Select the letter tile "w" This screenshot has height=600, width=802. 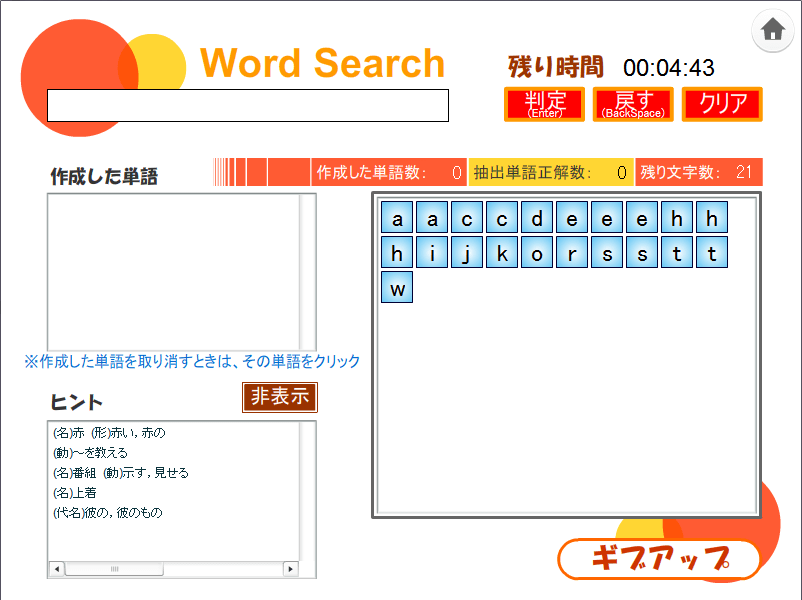(397, 287)
